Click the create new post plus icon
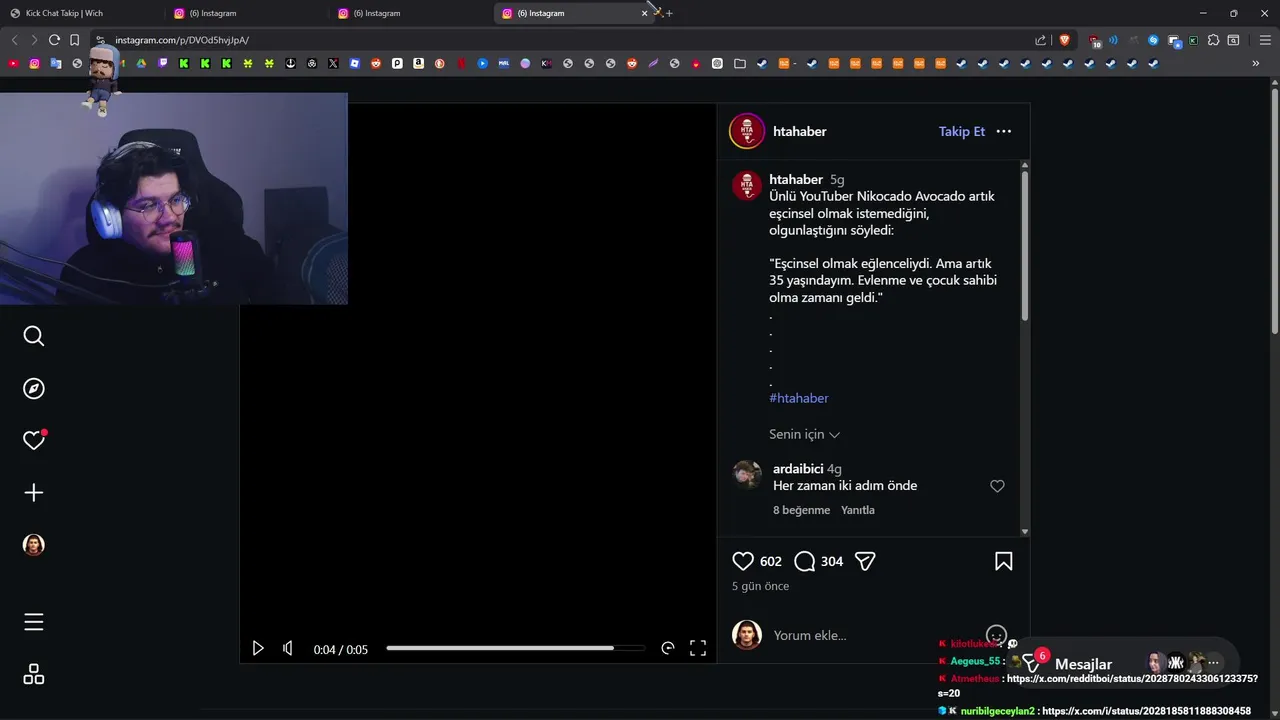This screenshot has height=720, width=1280. tap(34, 492)
